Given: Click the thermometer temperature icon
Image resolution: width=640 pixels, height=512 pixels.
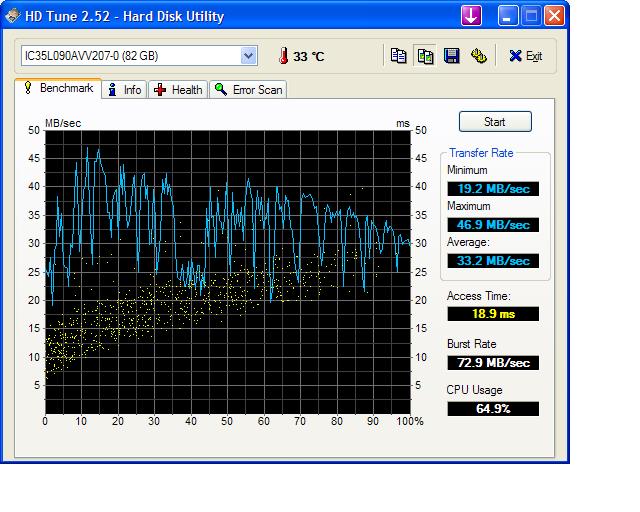Looking at the screenshot, I should click(x=283, y=56).
